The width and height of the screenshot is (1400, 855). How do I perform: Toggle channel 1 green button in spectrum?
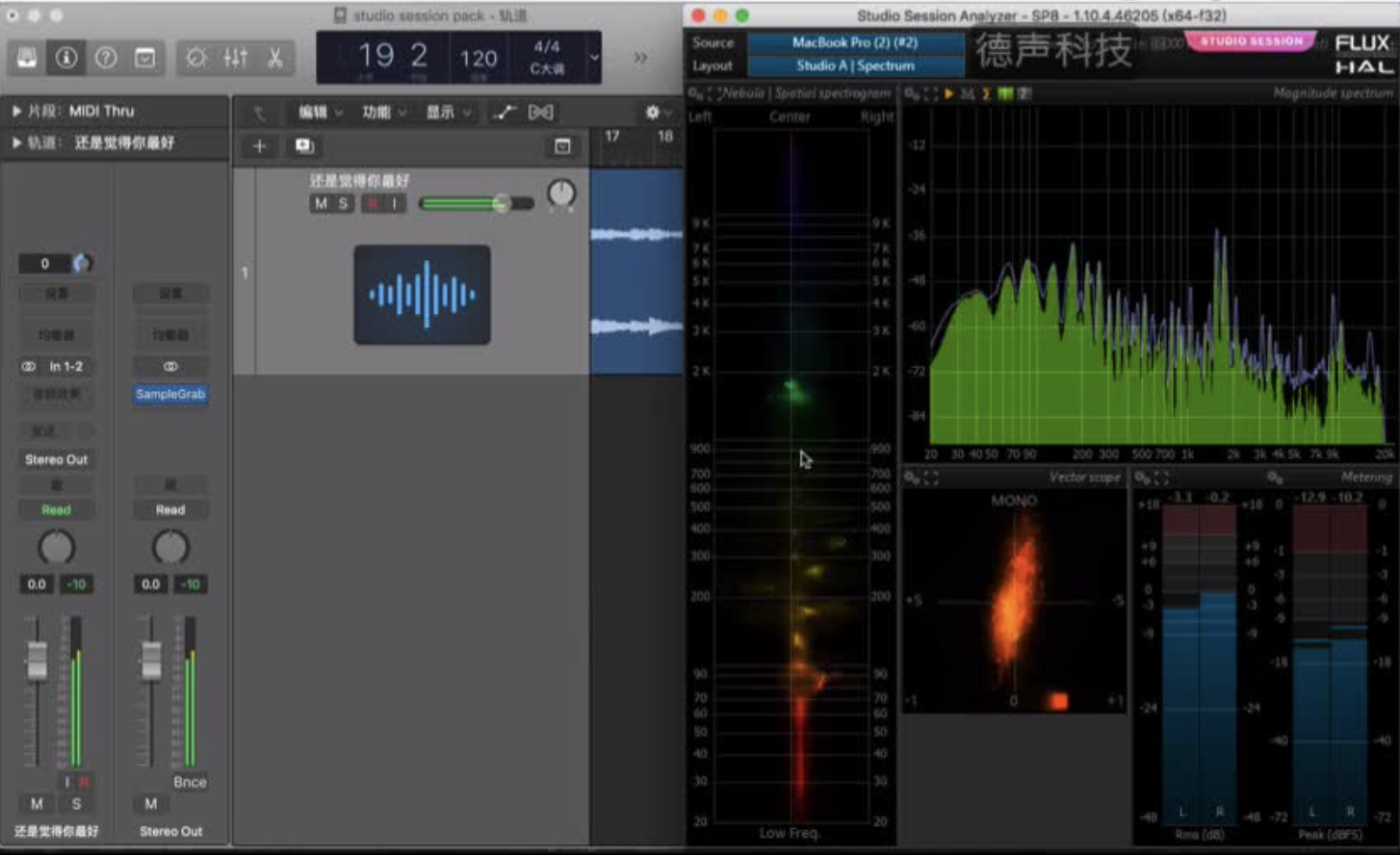(1005, 93)
